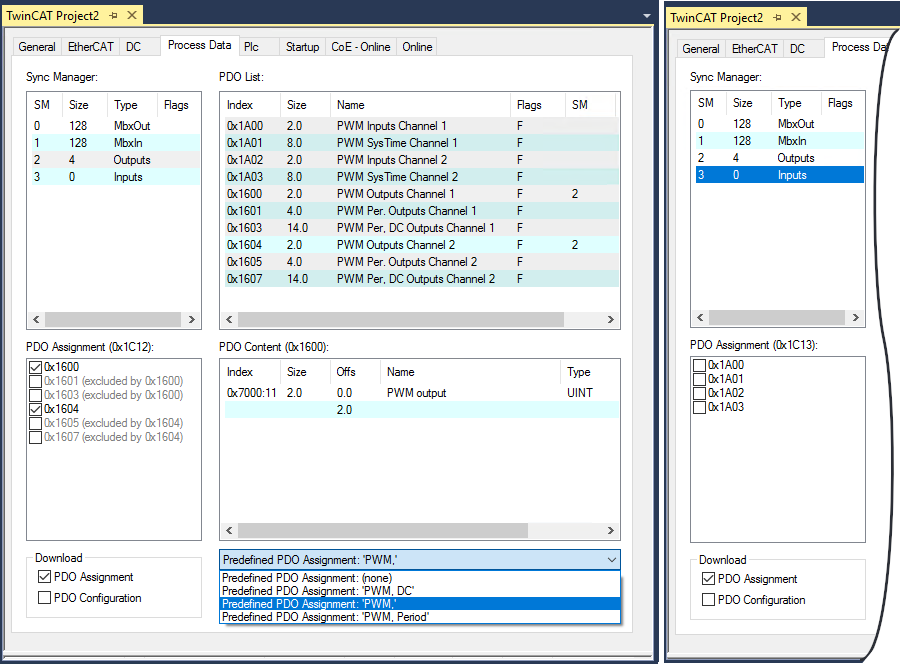Switch to the EtherCAT tab in left window
Image resolution: width=900 pixels, height=664 pixels.
pos(91,47)
